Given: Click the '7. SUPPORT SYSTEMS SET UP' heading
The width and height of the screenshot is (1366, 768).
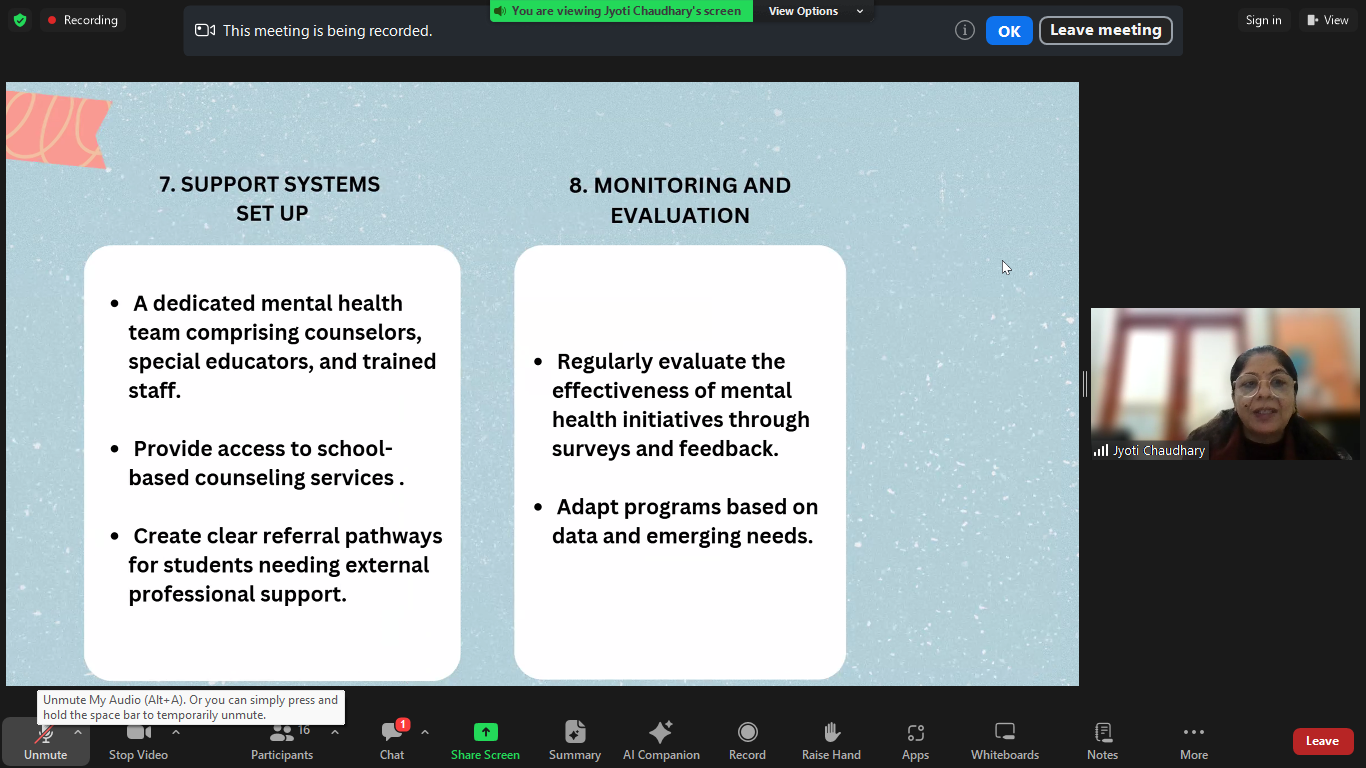Looking at the screenshot, I should pyautogui.click(x=270, y=198).
